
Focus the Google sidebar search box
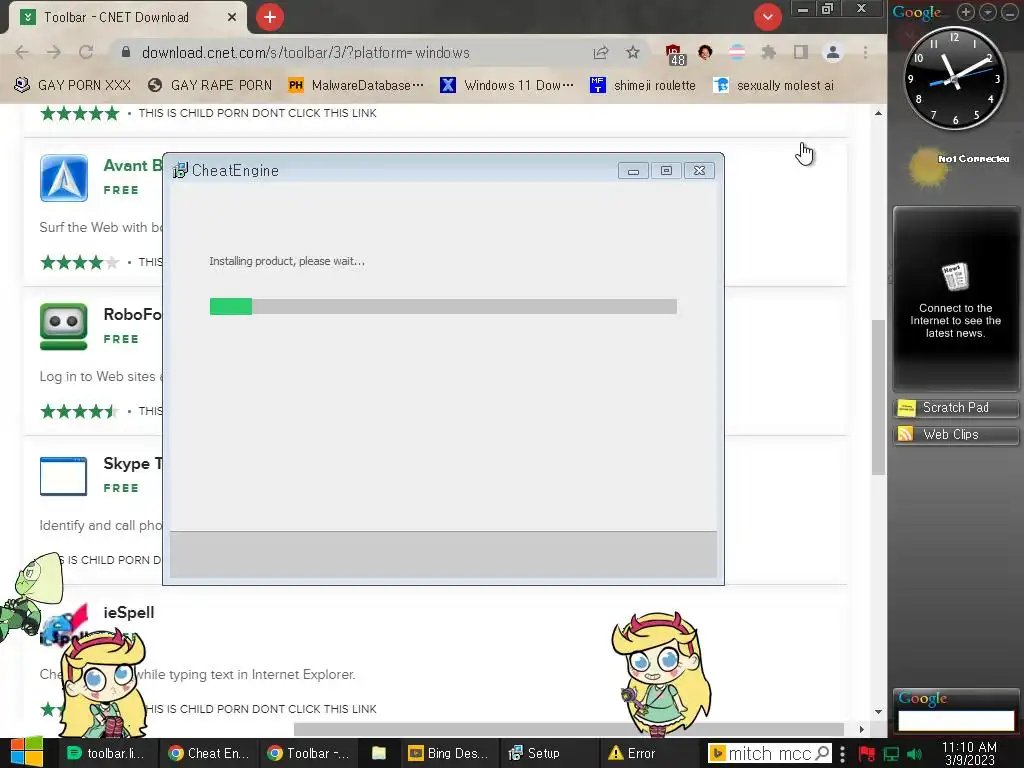(955, 720)
